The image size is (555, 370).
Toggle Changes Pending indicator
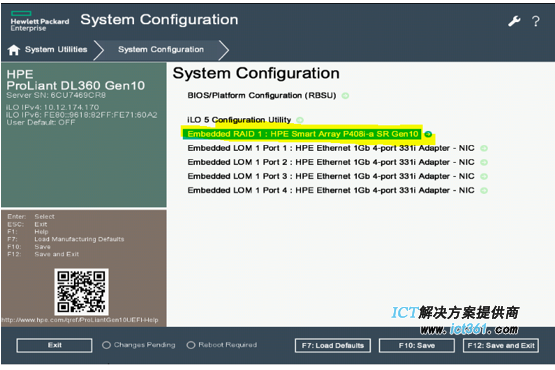[x=139, y=345]
